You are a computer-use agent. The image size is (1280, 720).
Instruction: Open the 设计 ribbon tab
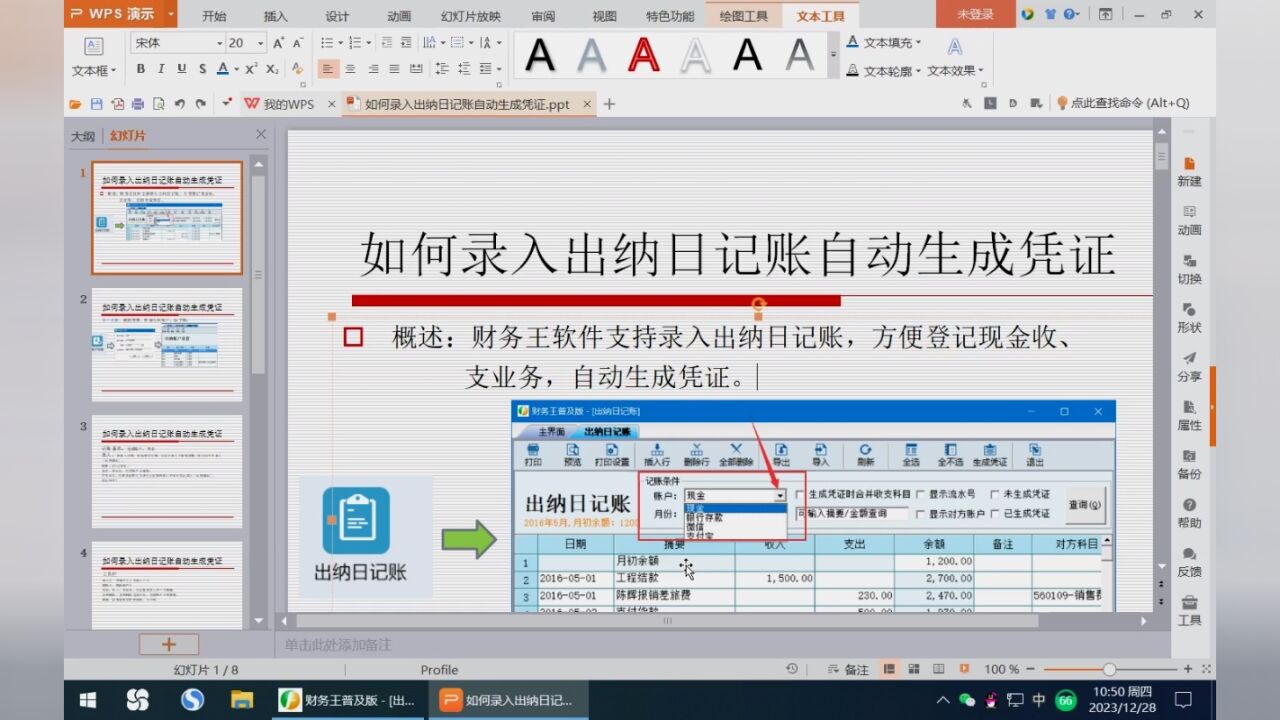click(338, 16)
